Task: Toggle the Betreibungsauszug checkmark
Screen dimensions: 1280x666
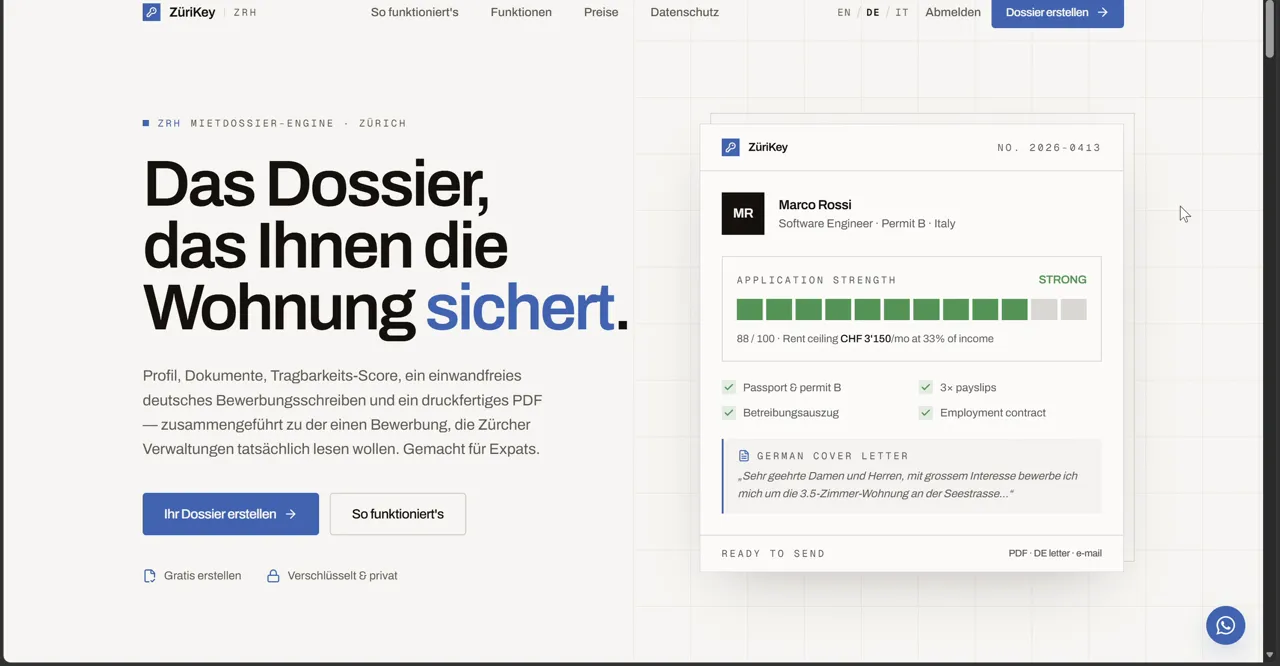Action: 729,412
